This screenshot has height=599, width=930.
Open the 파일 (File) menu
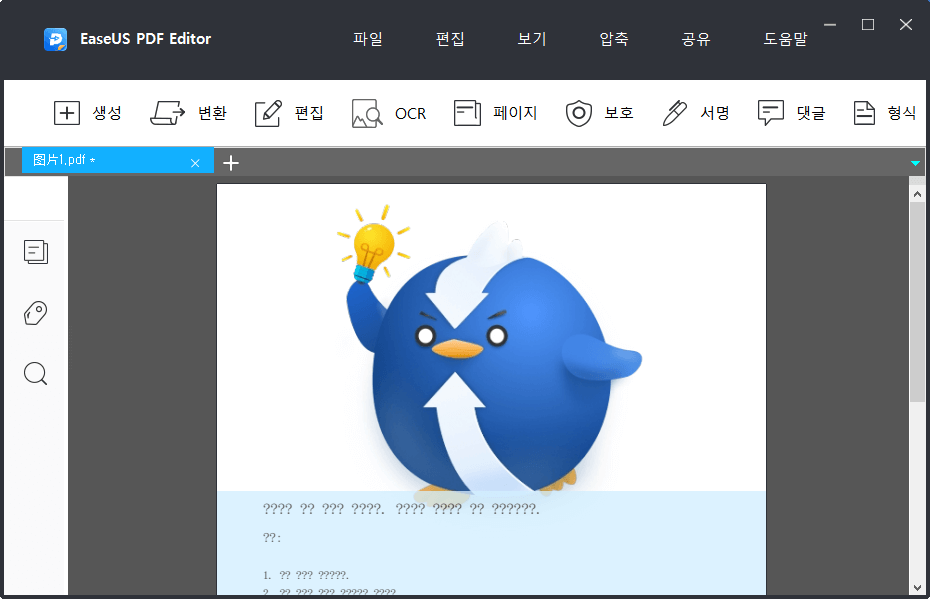[x=367, y=39]
